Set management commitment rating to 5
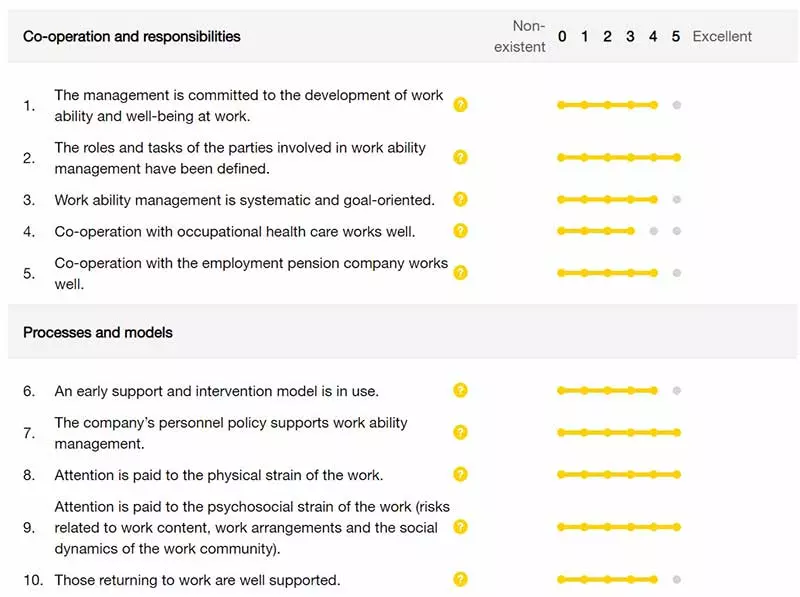Screen dimensions: 800x597 tap(677, 105)
